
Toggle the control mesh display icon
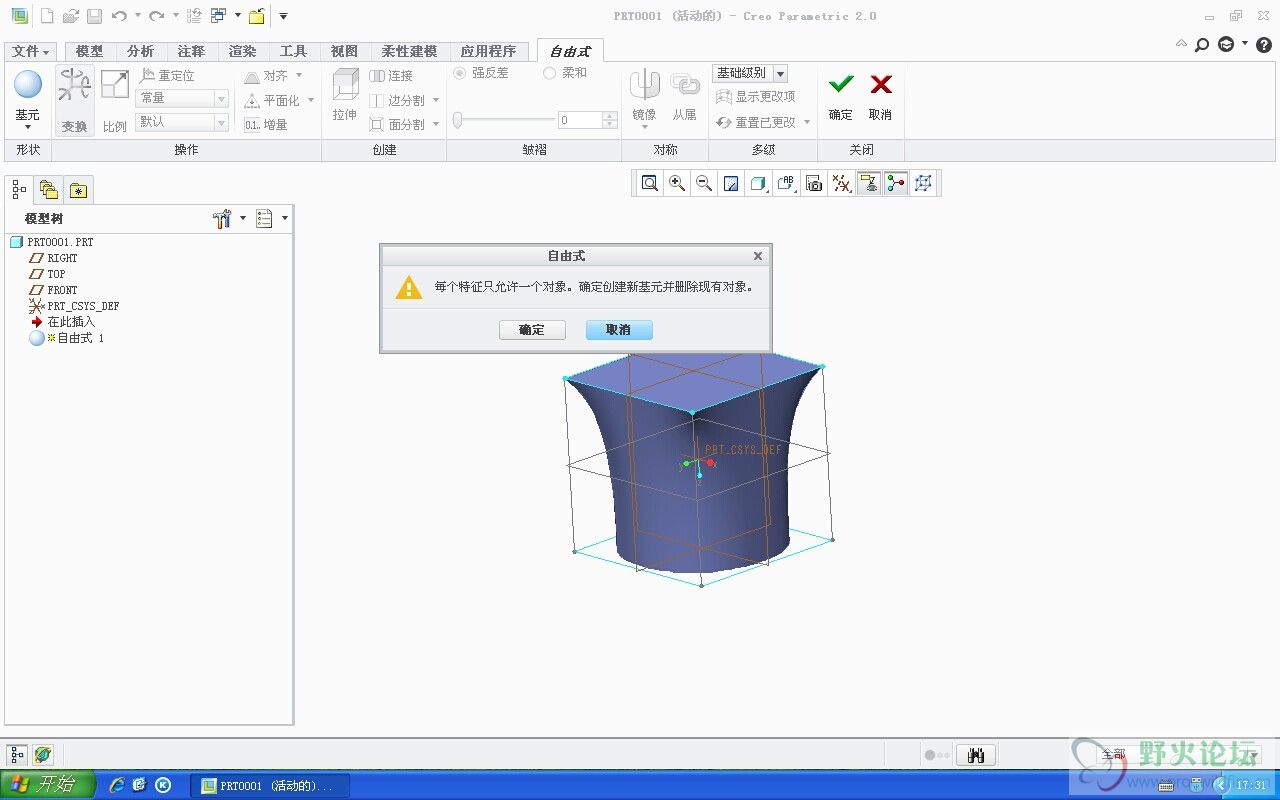coord(895,183)
